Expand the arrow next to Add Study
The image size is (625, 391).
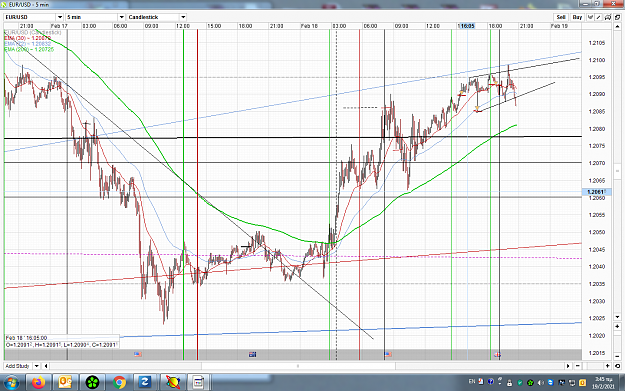tap(36, 366)
